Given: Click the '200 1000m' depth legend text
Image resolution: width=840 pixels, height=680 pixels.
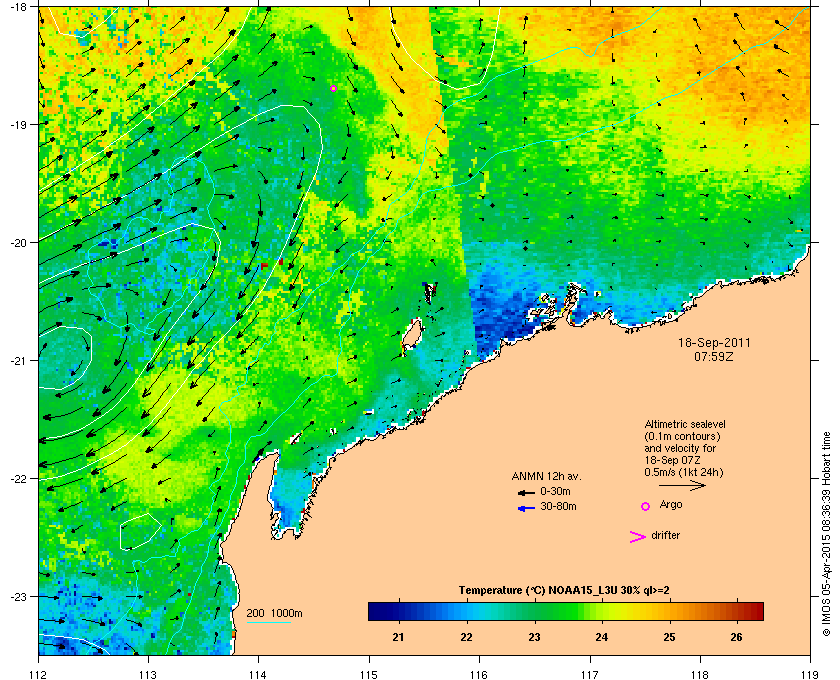Looking at the screenshot, I should [x=274, y=613].
